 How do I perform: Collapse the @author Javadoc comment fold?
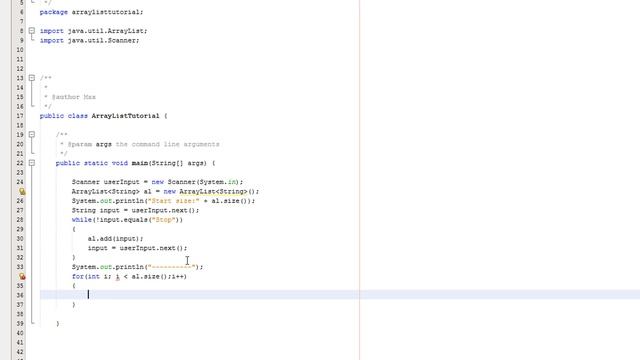[32, 78]
